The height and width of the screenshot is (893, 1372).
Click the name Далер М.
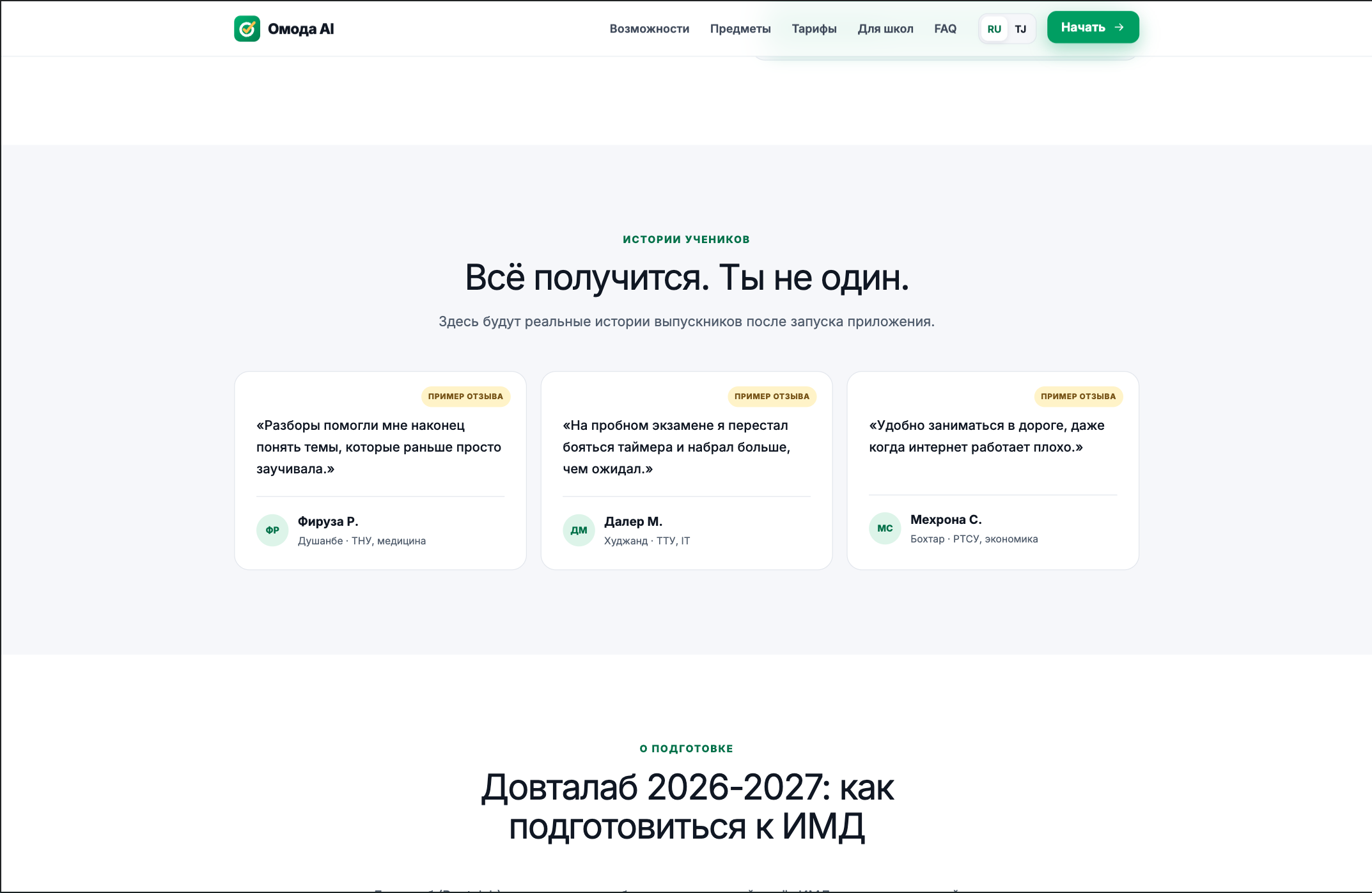(x=633, y=521)
